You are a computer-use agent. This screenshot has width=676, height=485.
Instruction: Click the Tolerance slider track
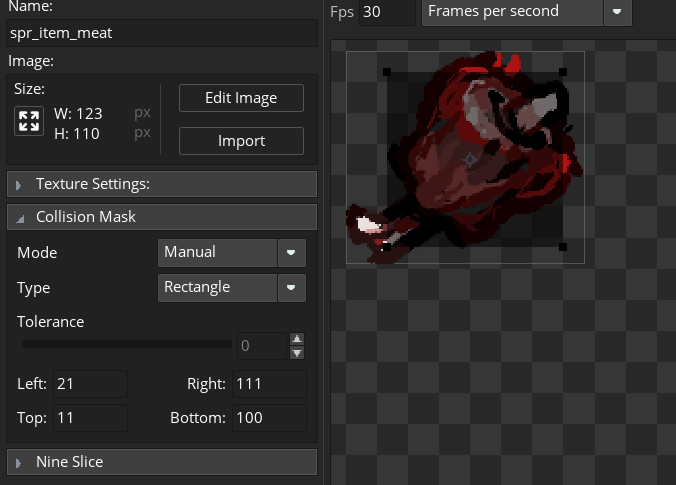pos(125,345)
